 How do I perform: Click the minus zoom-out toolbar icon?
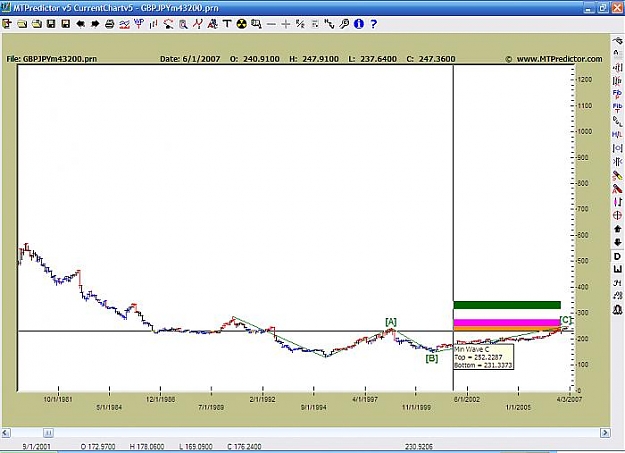coord(271,24)
